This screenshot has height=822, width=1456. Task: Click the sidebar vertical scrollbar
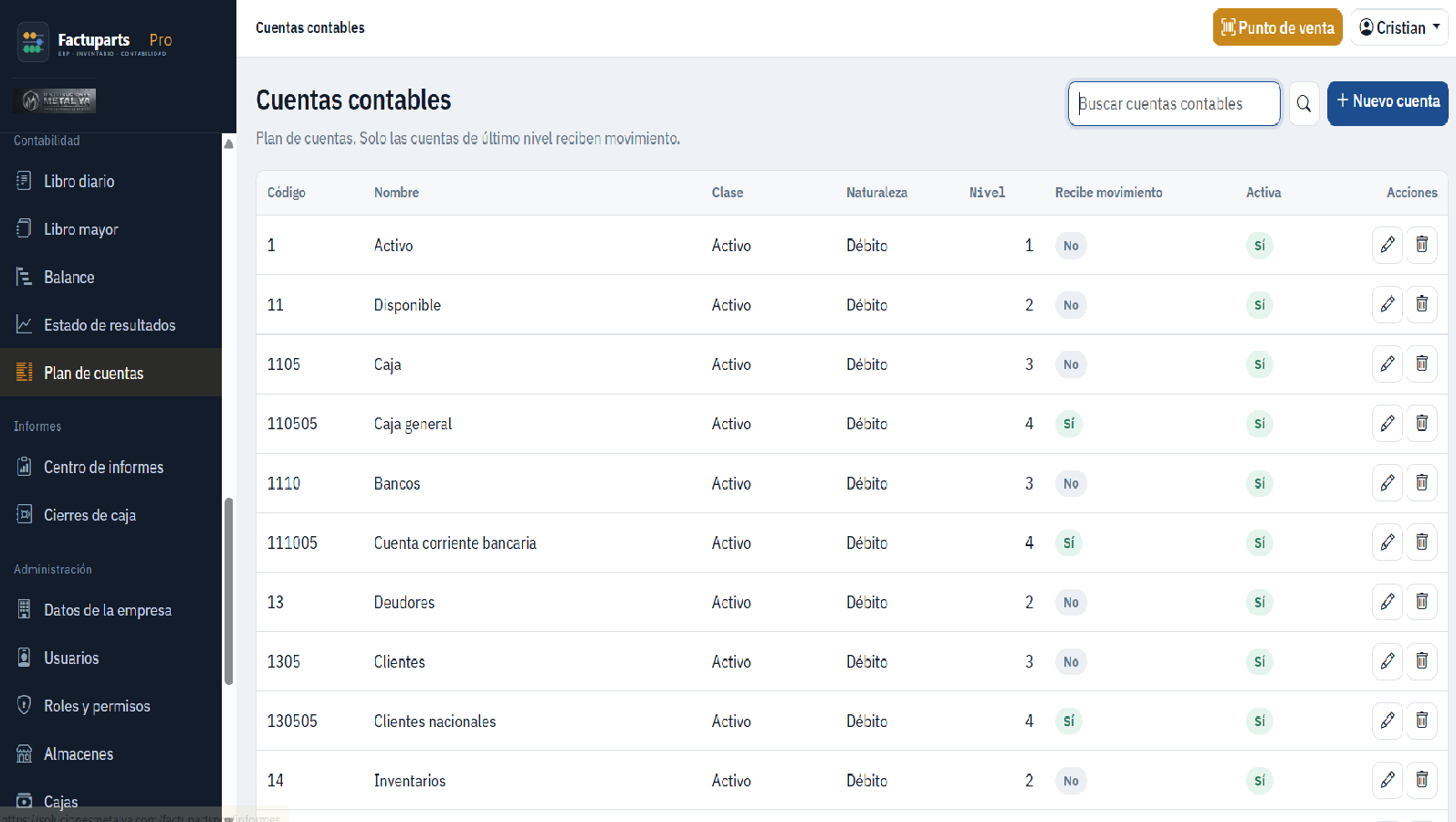point(229,590)
